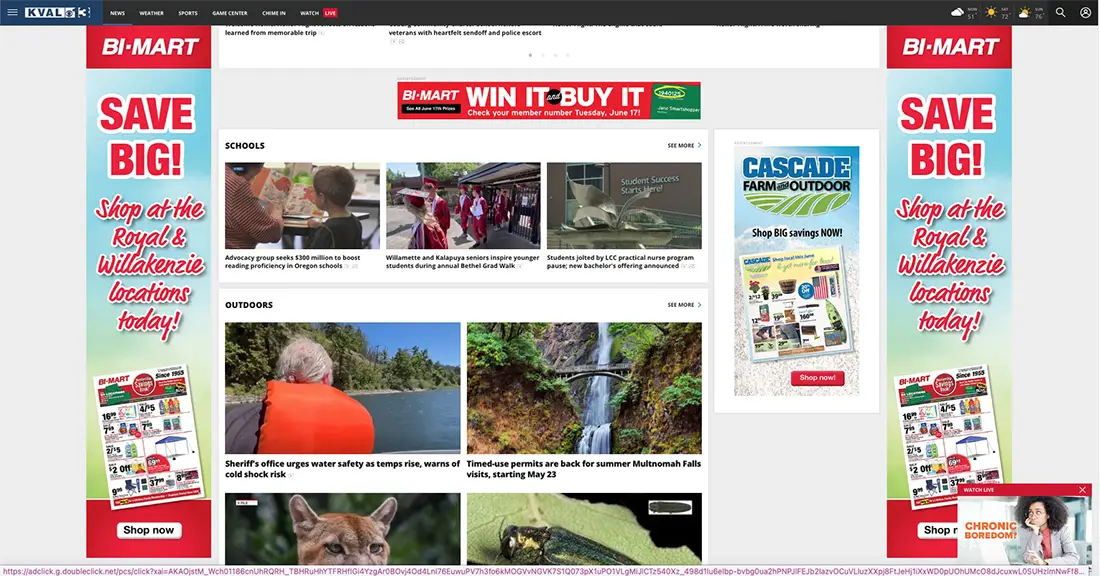1100x576 pixels.
Task: Open the sheriff's water safety article headline
Action: [342, 469]
